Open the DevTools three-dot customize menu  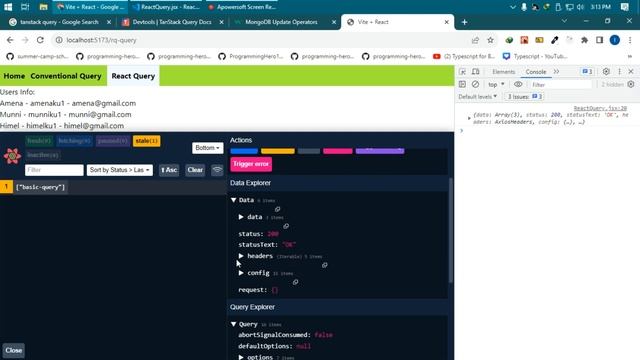619,71
